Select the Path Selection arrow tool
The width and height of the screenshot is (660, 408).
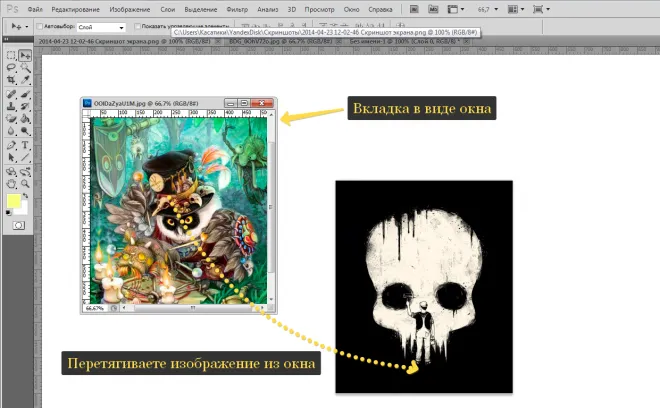pyautogui.click(x=11, y=157)
